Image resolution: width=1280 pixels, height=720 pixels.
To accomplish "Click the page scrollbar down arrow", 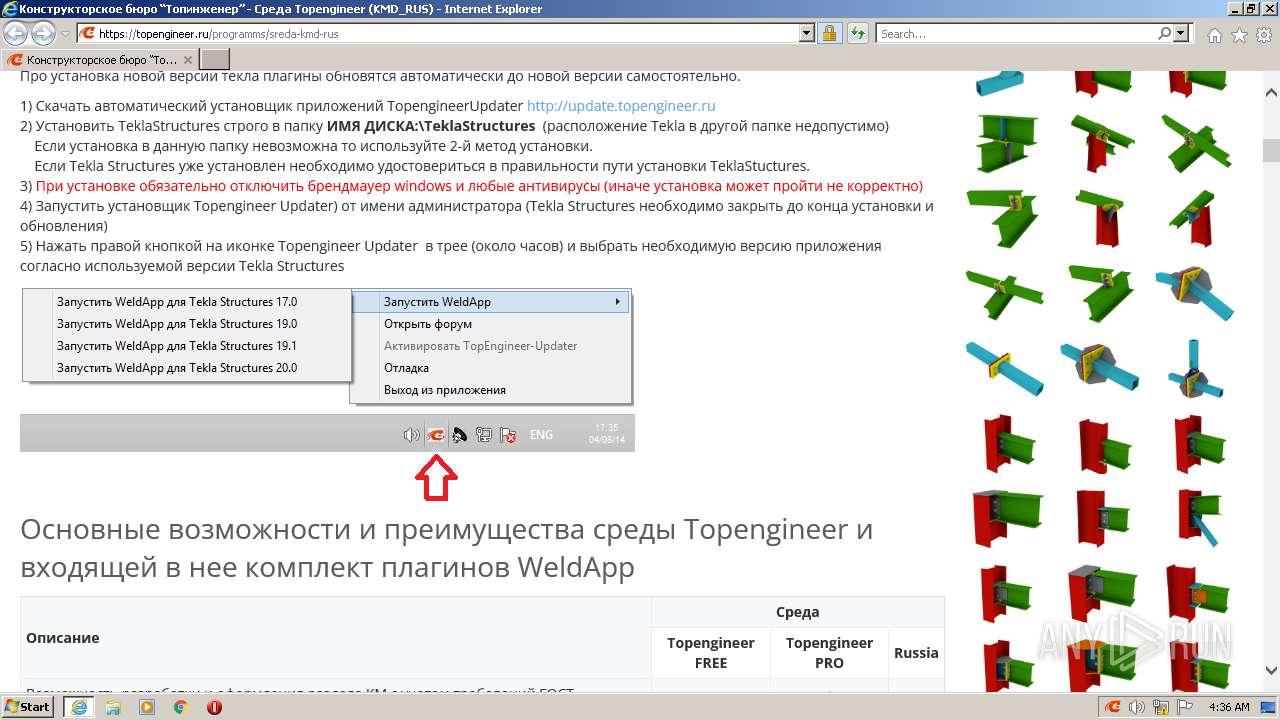I will tap(1271, 670).
